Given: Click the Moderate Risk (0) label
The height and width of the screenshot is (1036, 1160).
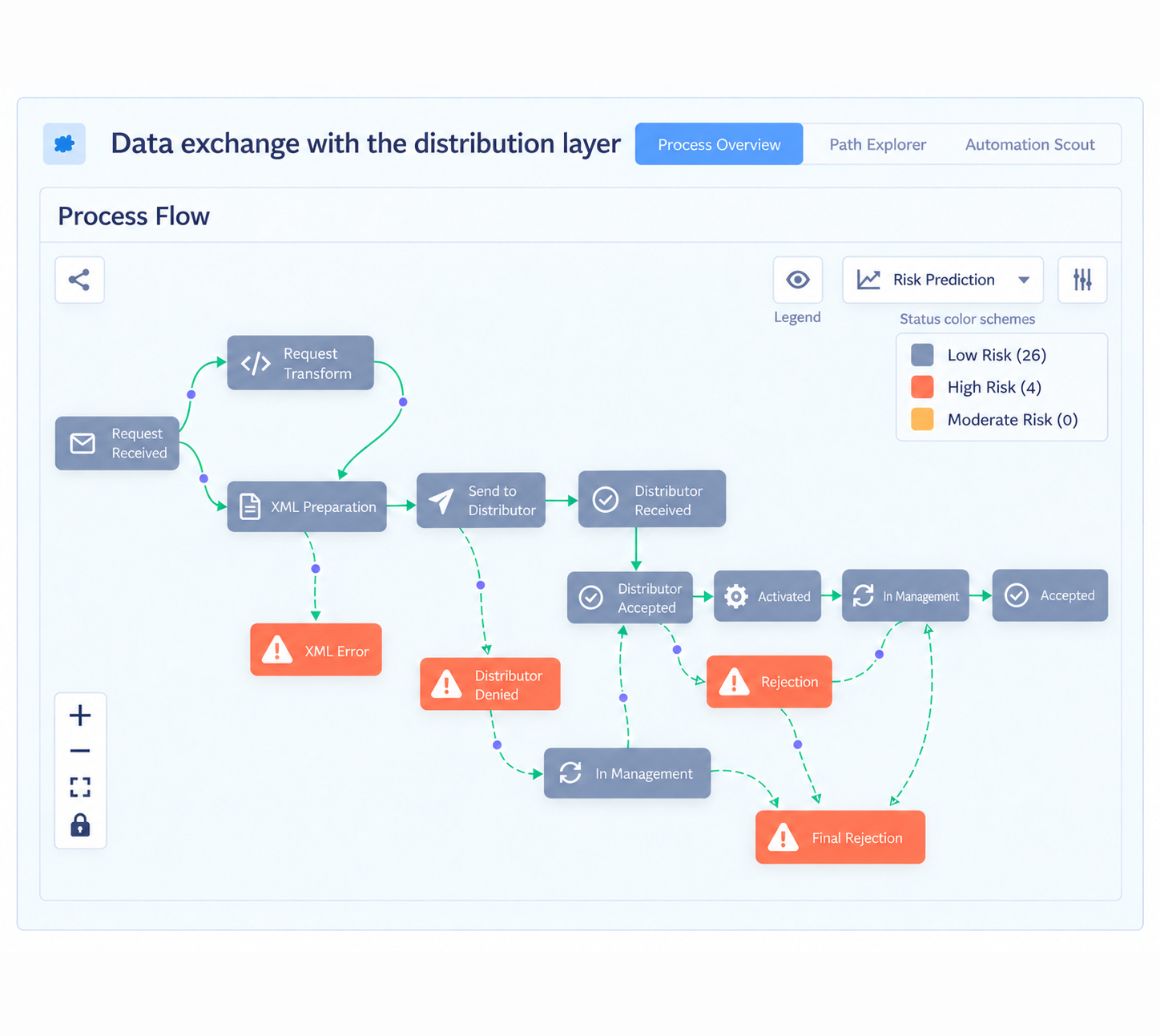Looking at the screenshot, I should click(x=1013, y=419).
